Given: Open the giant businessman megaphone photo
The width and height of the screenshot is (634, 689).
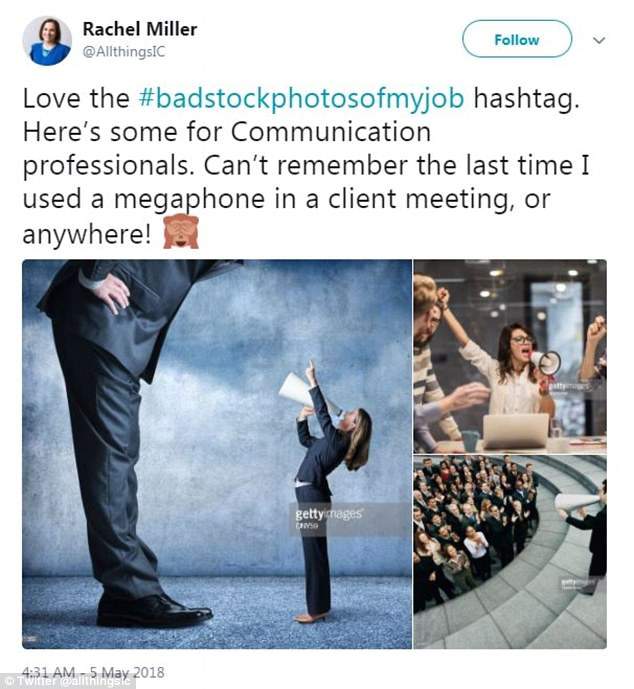Looking at the screenshot, I should tap(217, 454).
